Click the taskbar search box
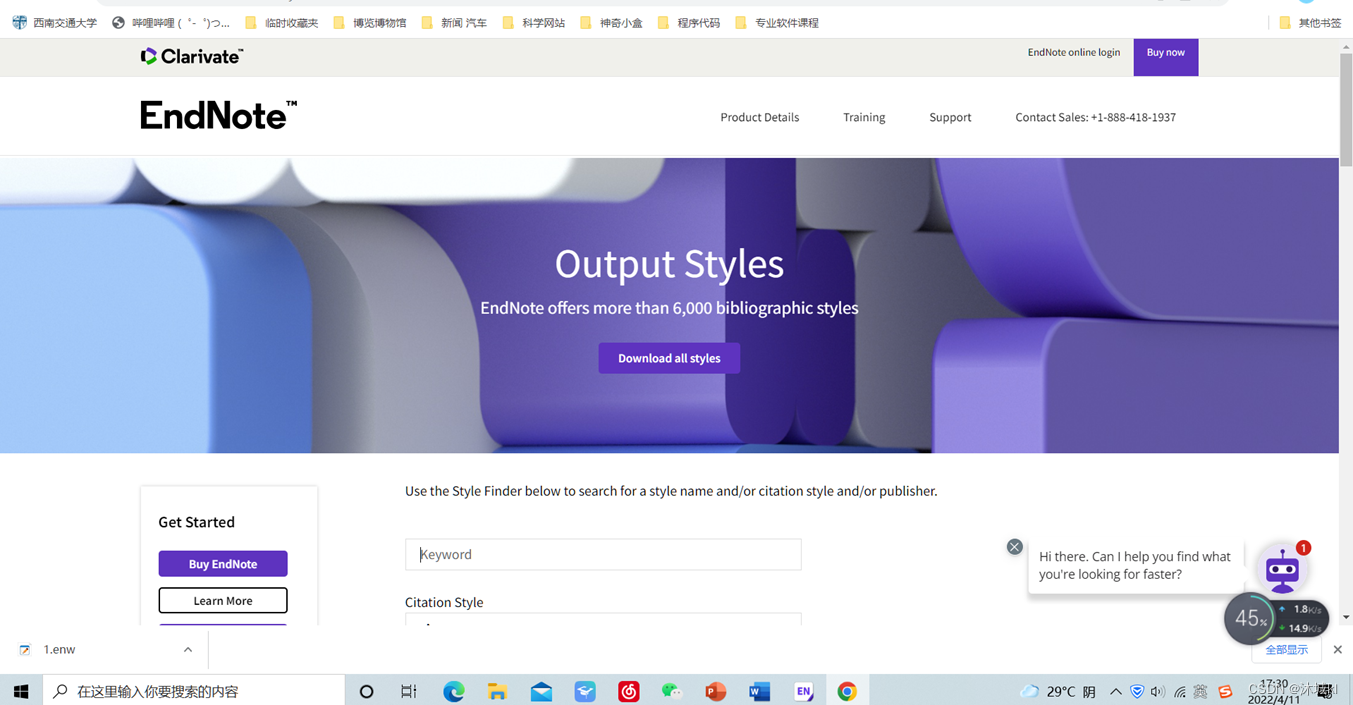 pyautogui.click(x=194, y=690)
